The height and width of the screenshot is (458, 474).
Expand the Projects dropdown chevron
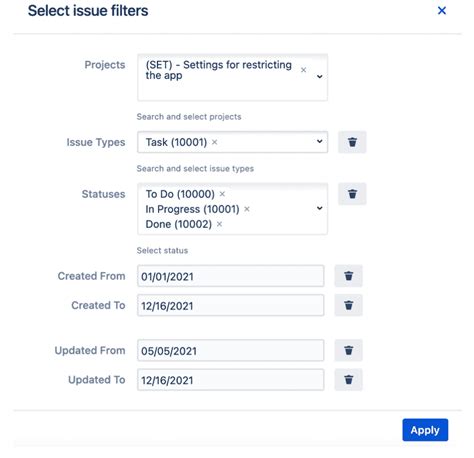pos(319,77)
